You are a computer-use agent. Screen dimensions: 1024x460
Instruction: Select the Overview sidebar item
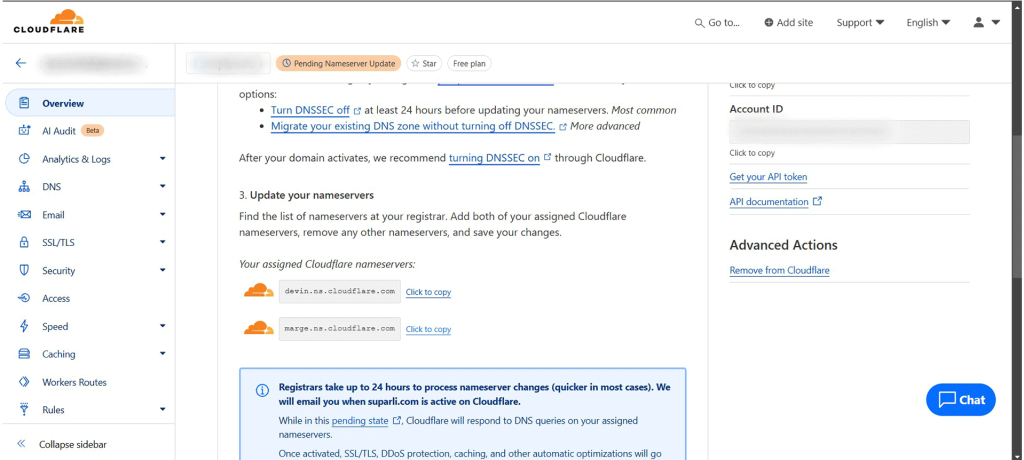63,103
